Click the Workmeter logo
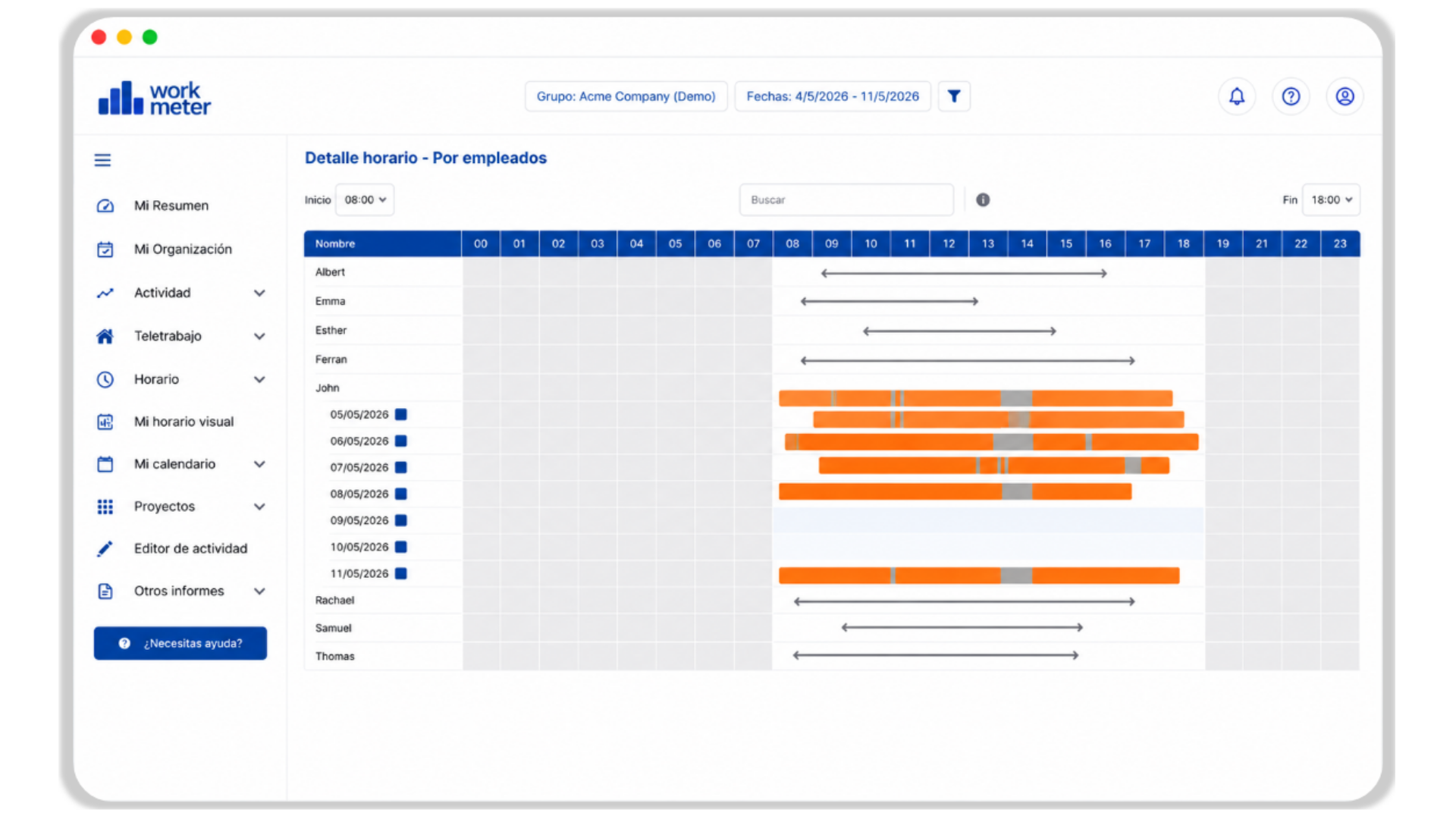The width and height of the screenshot is (1456, 819). [155, 99]
